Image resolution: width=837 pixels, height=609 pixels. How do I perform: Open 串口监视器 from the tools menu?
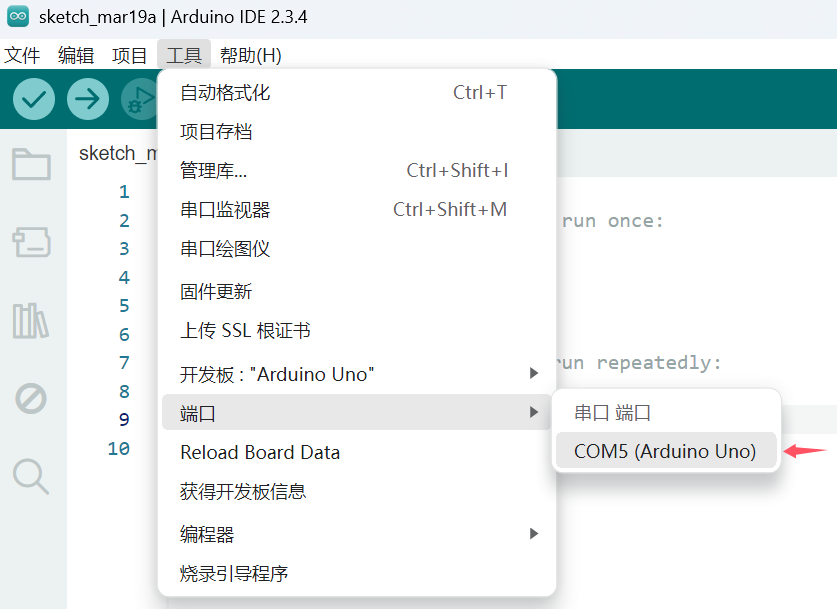[225, 210]
